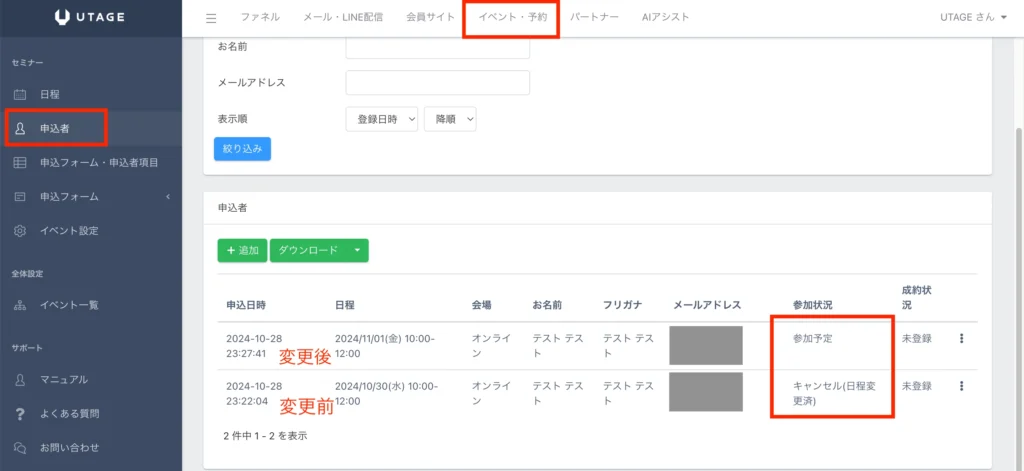This screenshot has height=471, width=1024.
Task: Open the AIアシスト menu tab
Action: 665,18
